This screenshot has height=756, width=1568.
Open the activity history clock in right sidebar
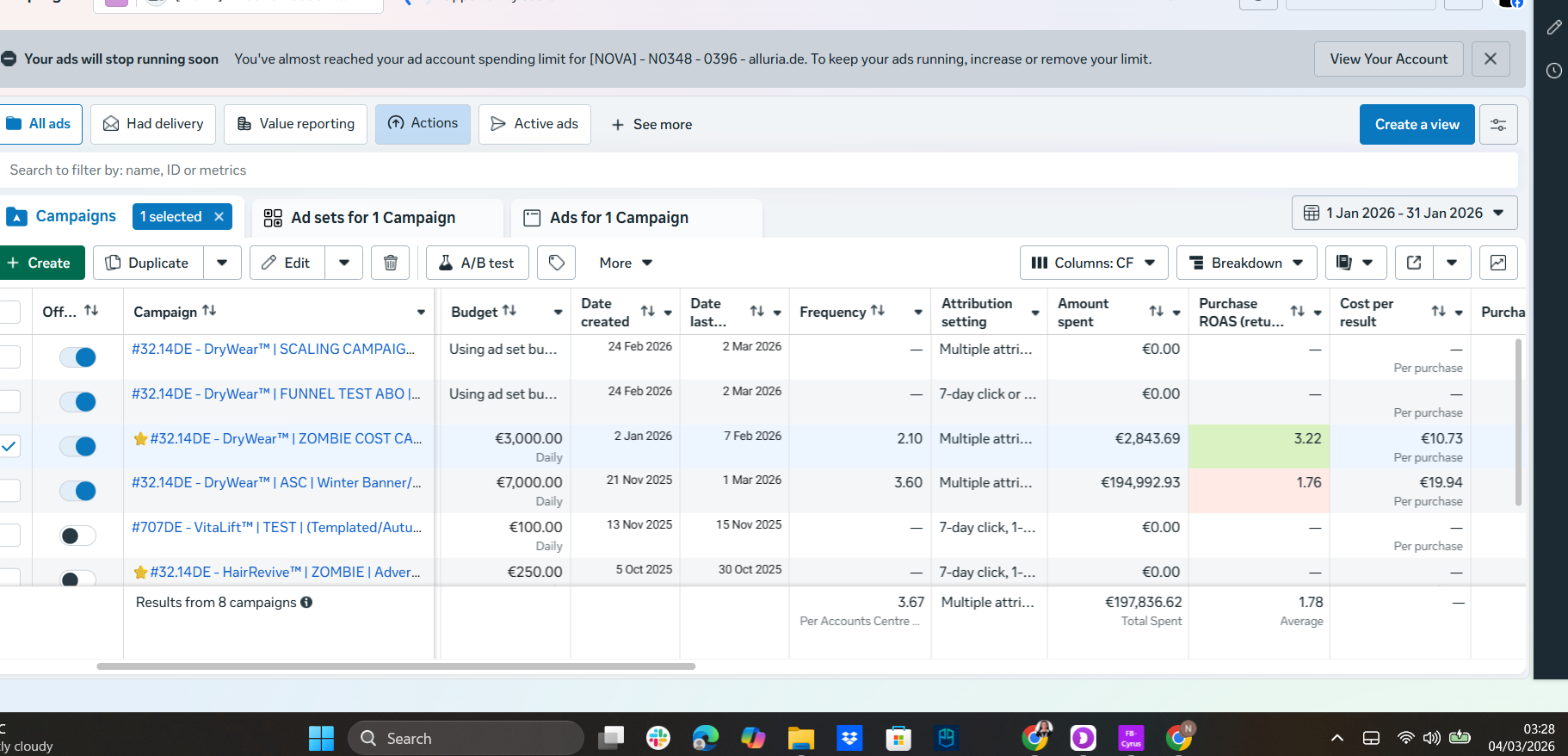pyautogui.click(x=1553, y=71)
